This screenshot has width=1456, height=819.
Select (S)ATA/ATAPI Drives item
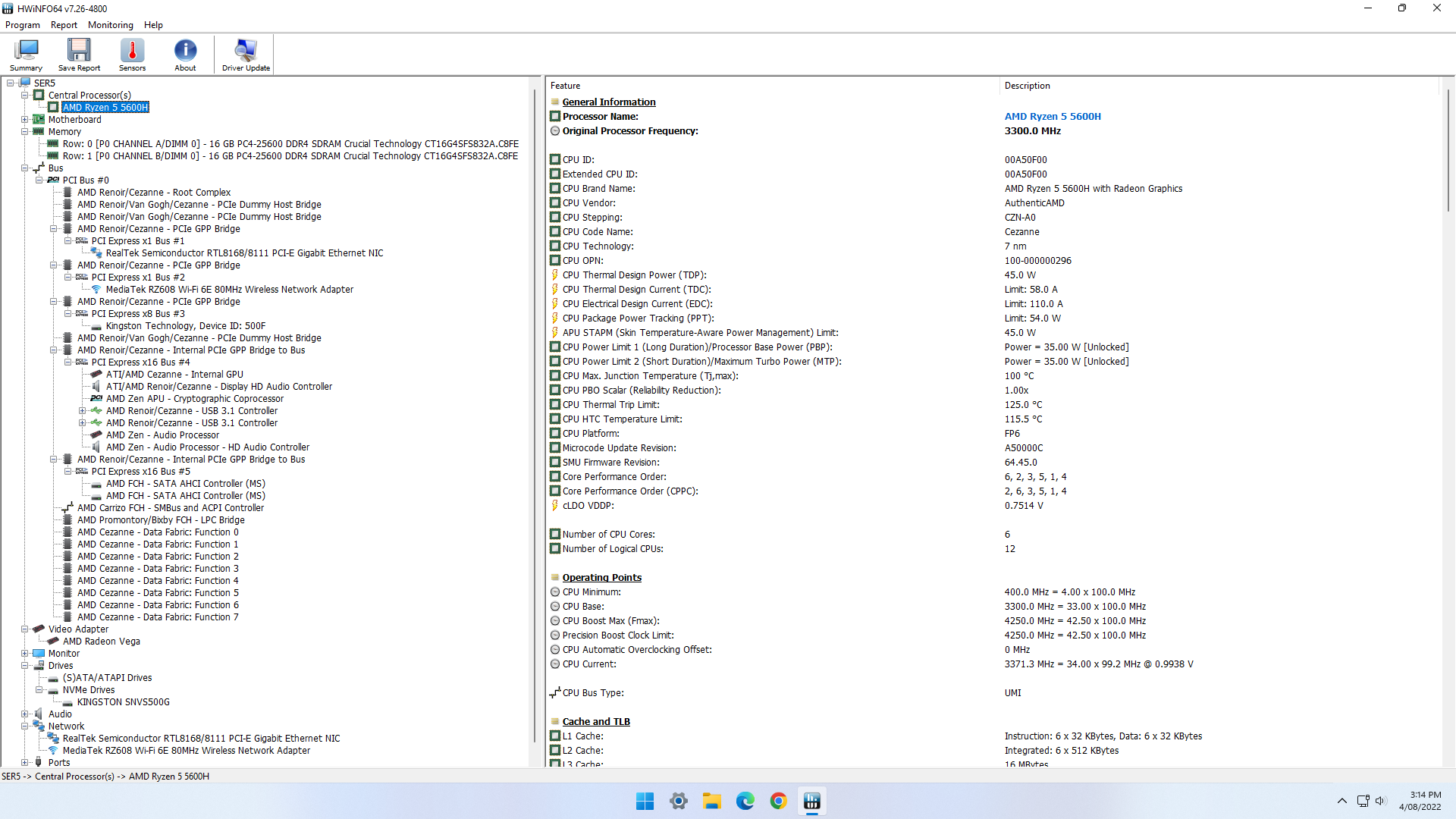point(107,678)
